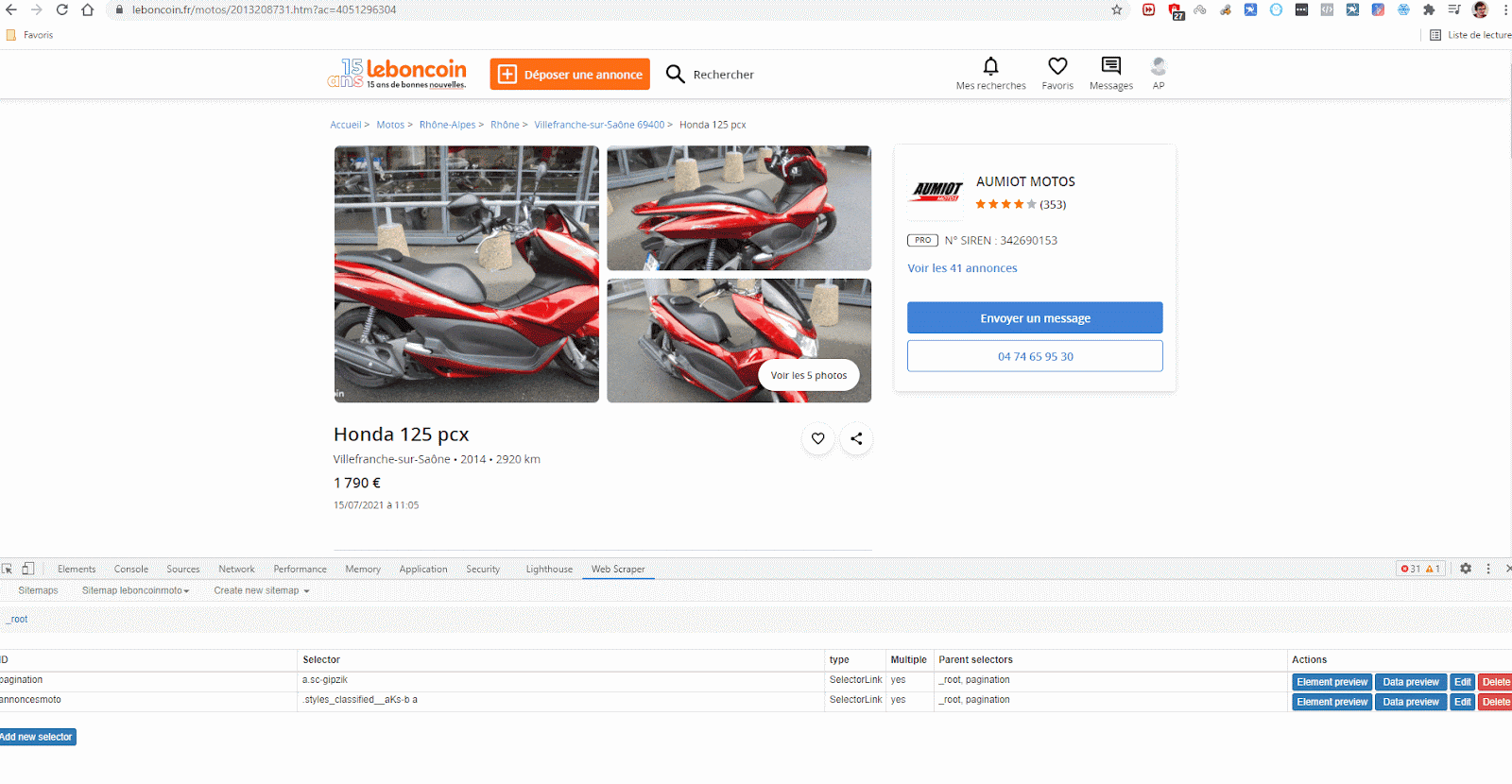1512x784 pixels.
Task: Click Element preview for annoncesmoto row
Action: (1332, 702)
